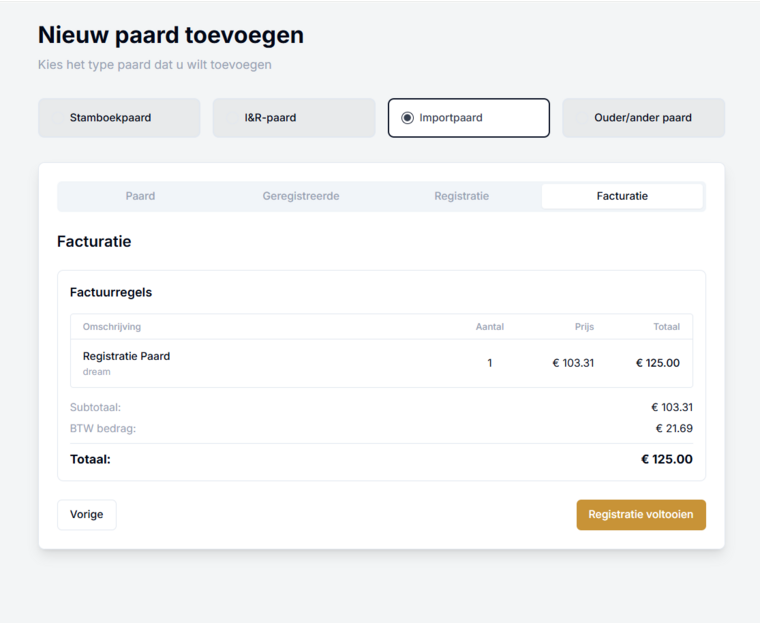Select the Importpaard radio option
Image resolution: width=760 pixels, height=623 pixels.
tap(469, 118)
